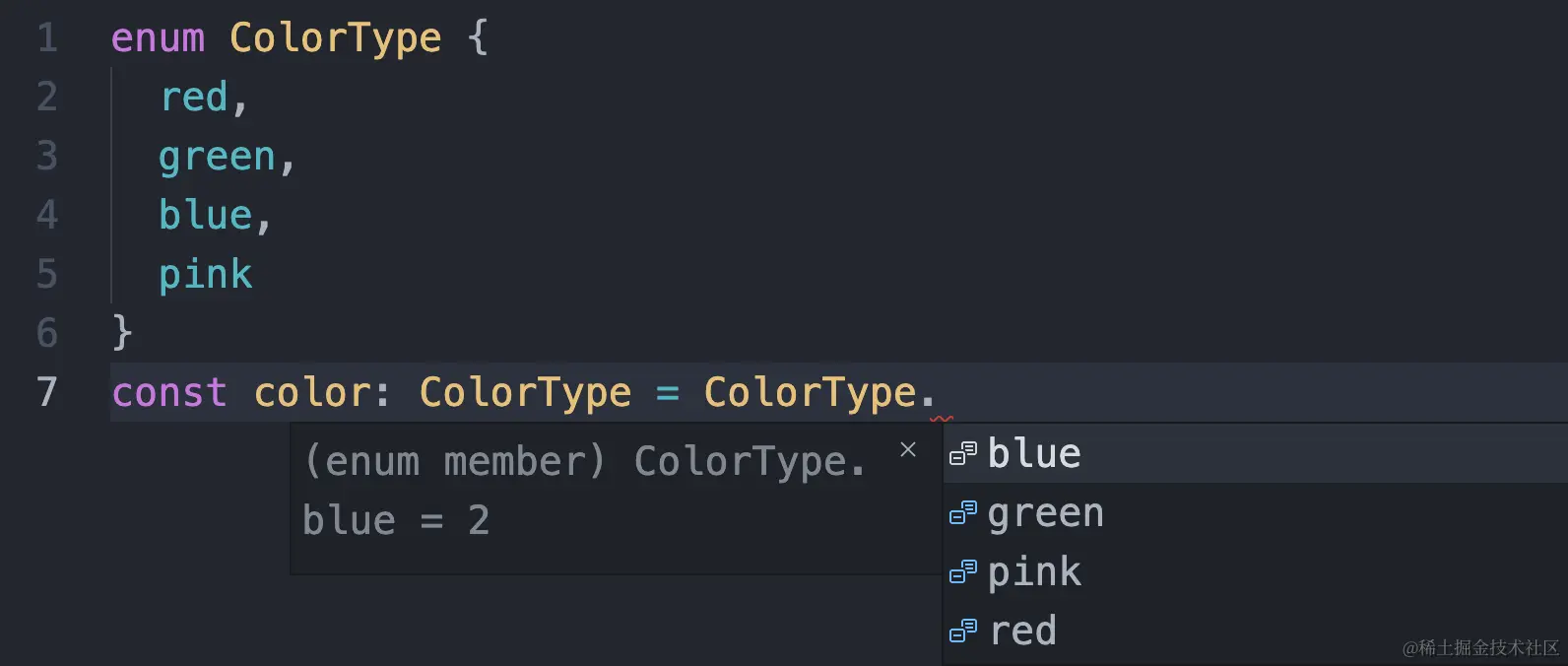The image size is (1568, 666).
Task: Choose green from the suggestion list
Action: pyautogui.click(x=1045, y=513)
